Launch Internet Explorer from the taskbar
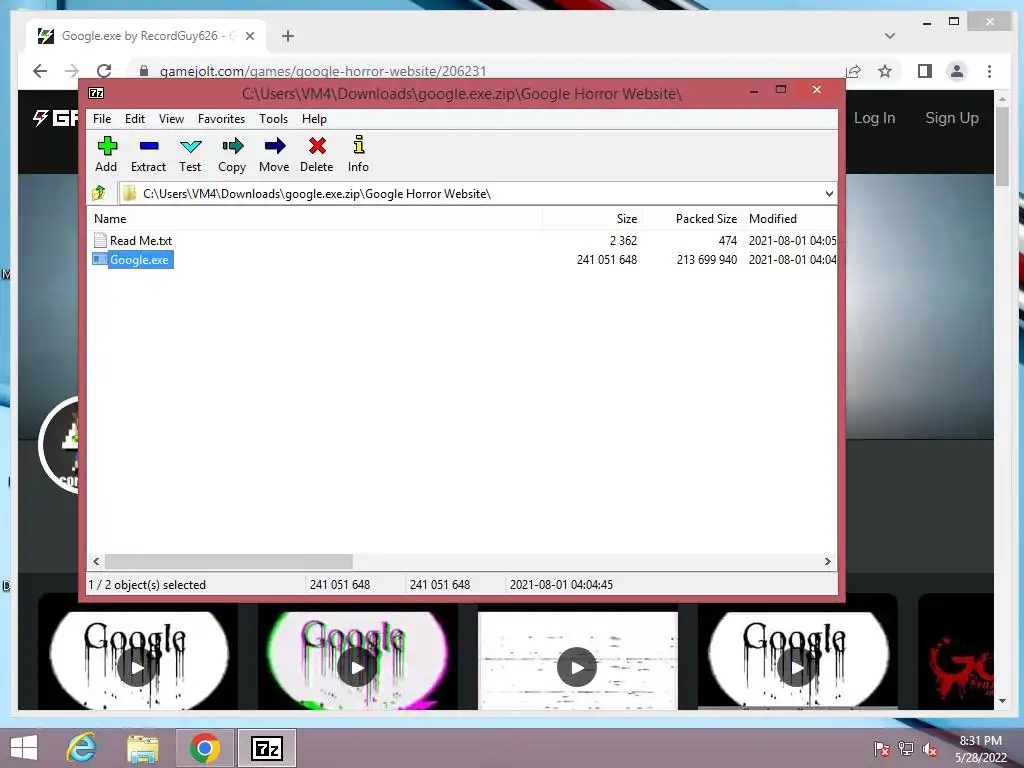 [x=82, y=748]
